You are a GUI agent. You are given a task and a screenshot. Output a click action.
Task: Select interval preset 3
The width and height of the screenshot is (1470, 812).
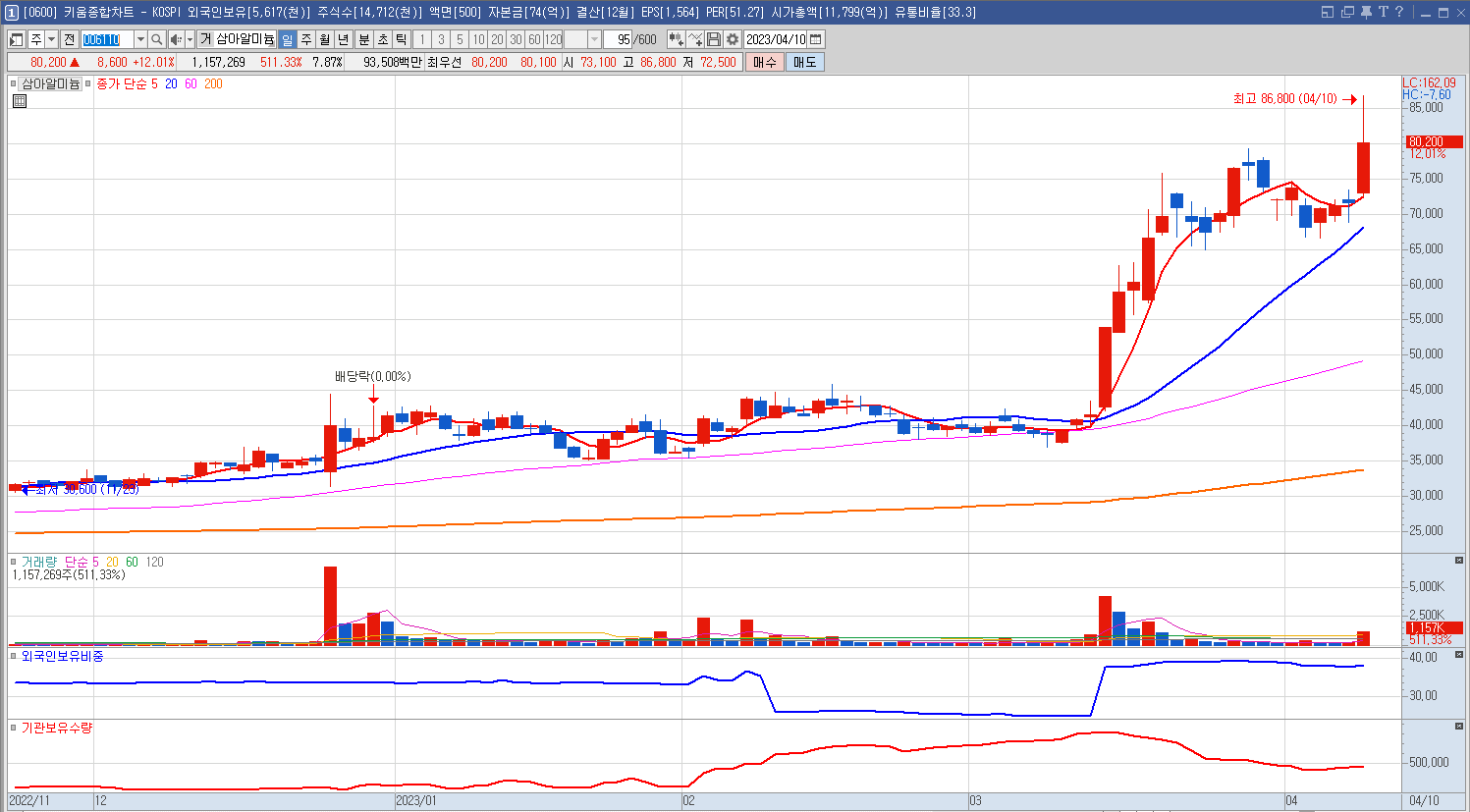coord(441,39)
